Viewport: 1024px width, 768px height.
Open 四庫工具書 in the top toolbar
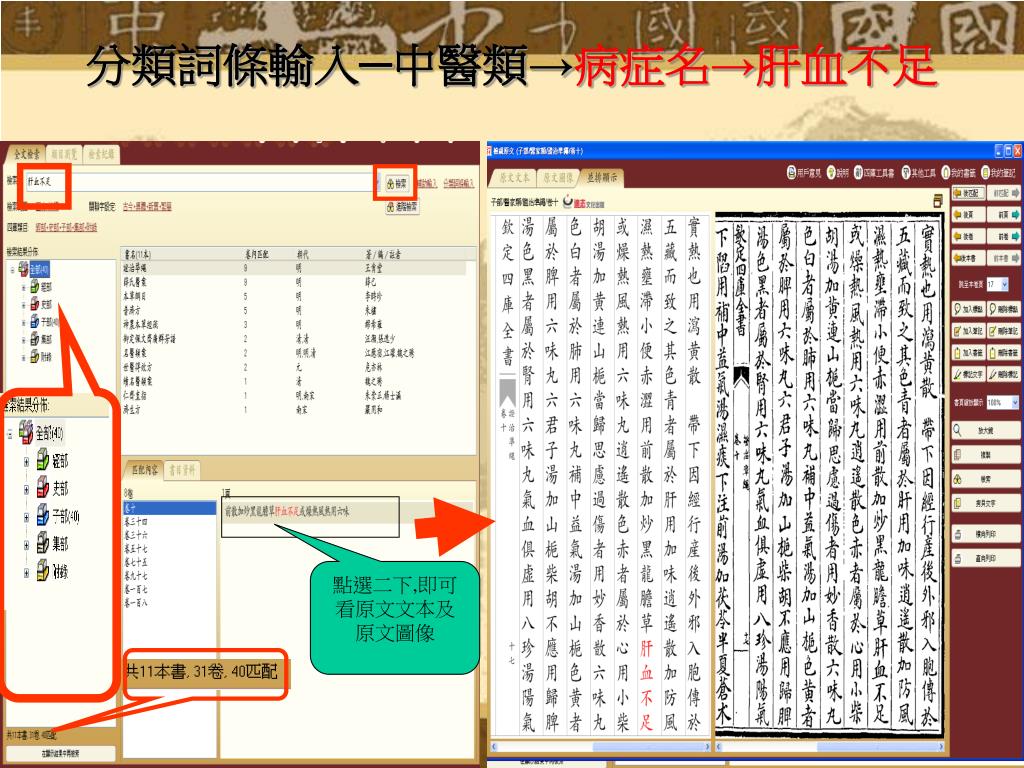(x=874, y=172)
